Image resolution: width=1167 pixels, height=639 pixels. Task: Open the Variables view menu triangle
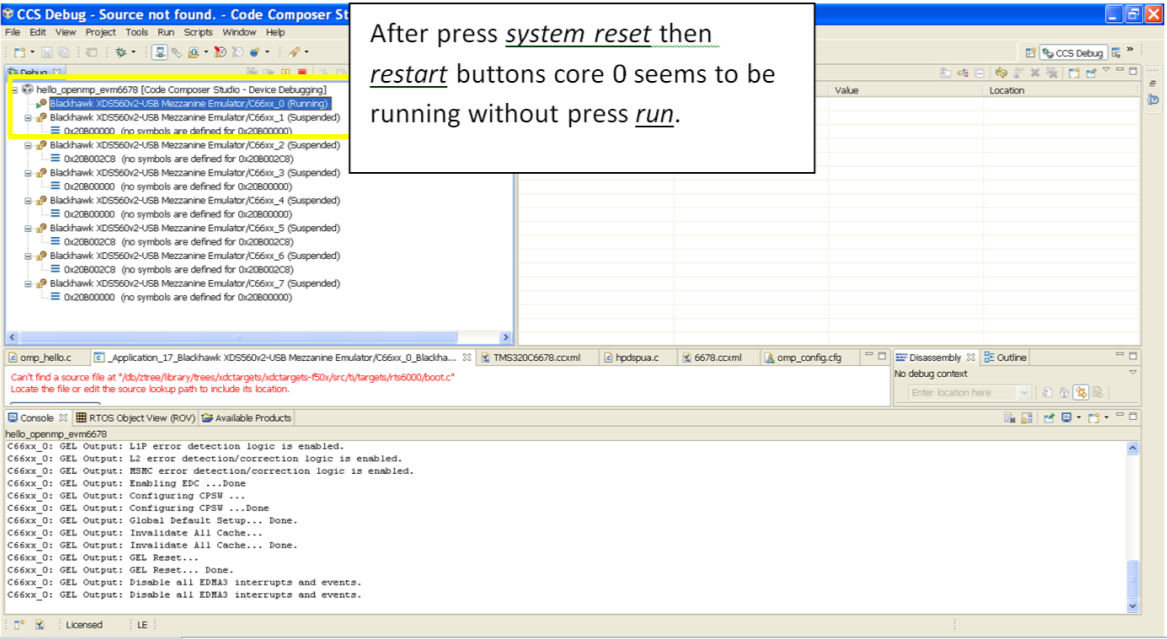point(1106,69)
